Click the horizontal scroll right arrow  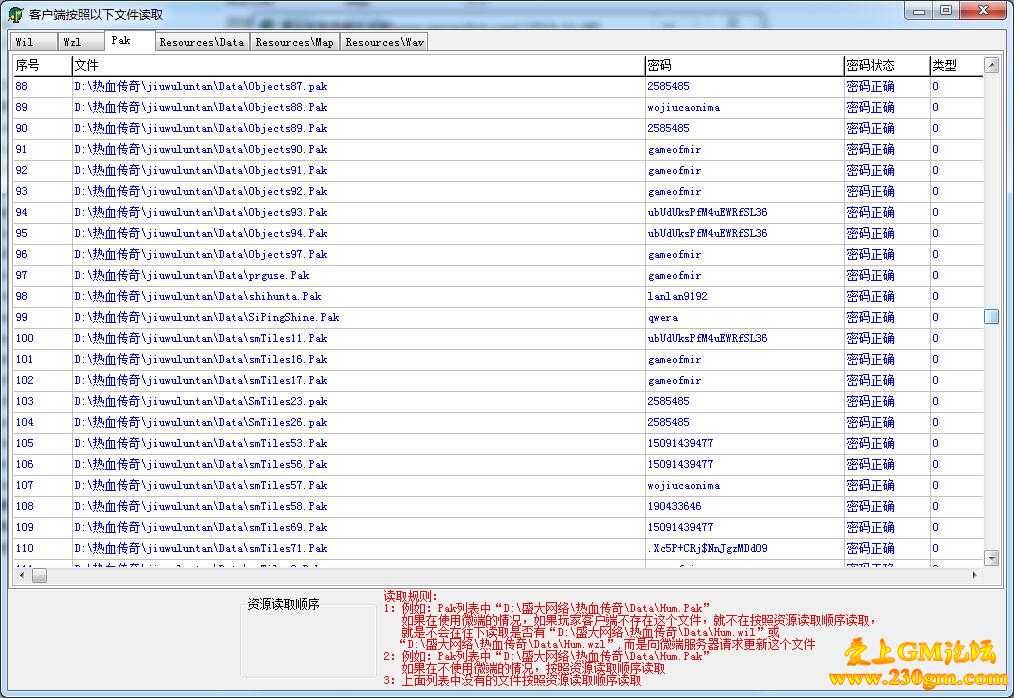[x=975, y=575]
